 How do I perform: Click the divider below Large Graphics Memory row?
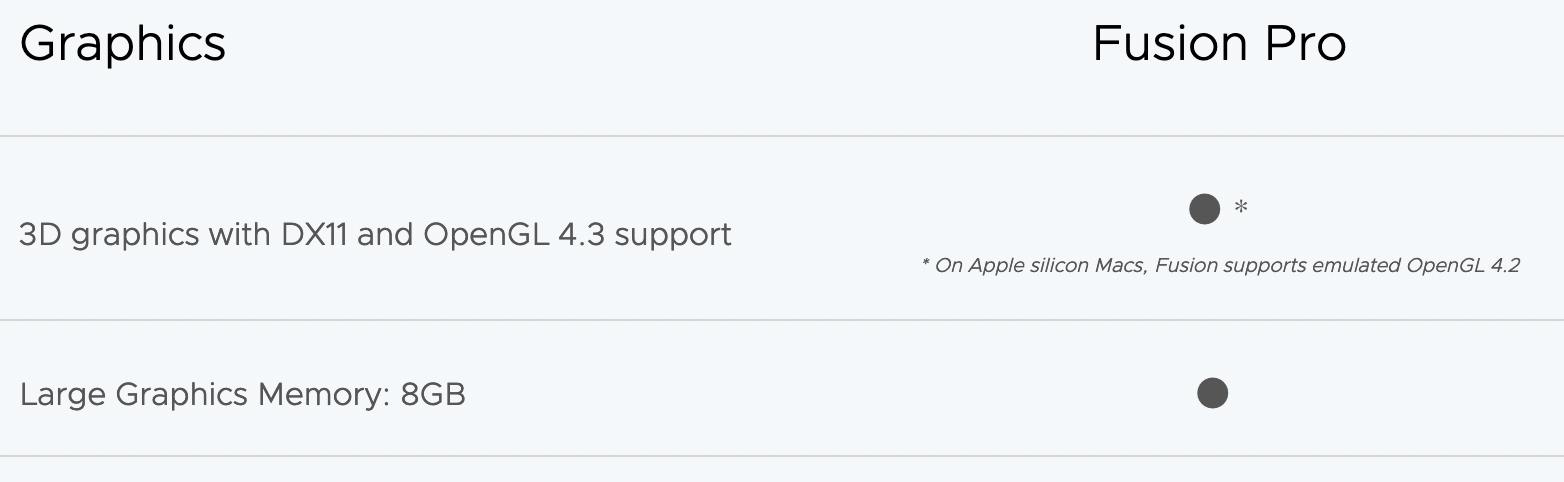[x=780, y=456]
